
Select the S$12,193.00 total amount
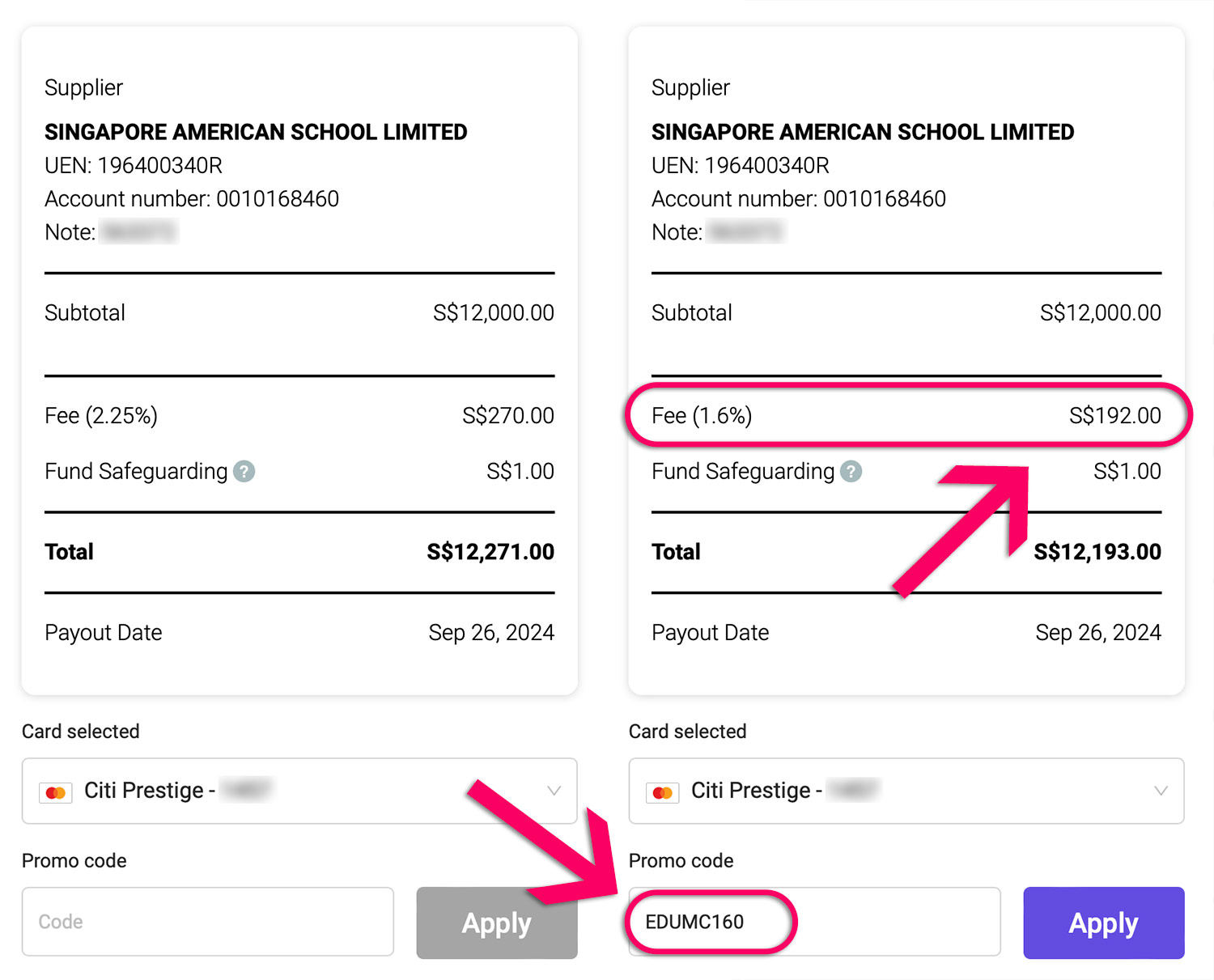tap(1097, 552)
